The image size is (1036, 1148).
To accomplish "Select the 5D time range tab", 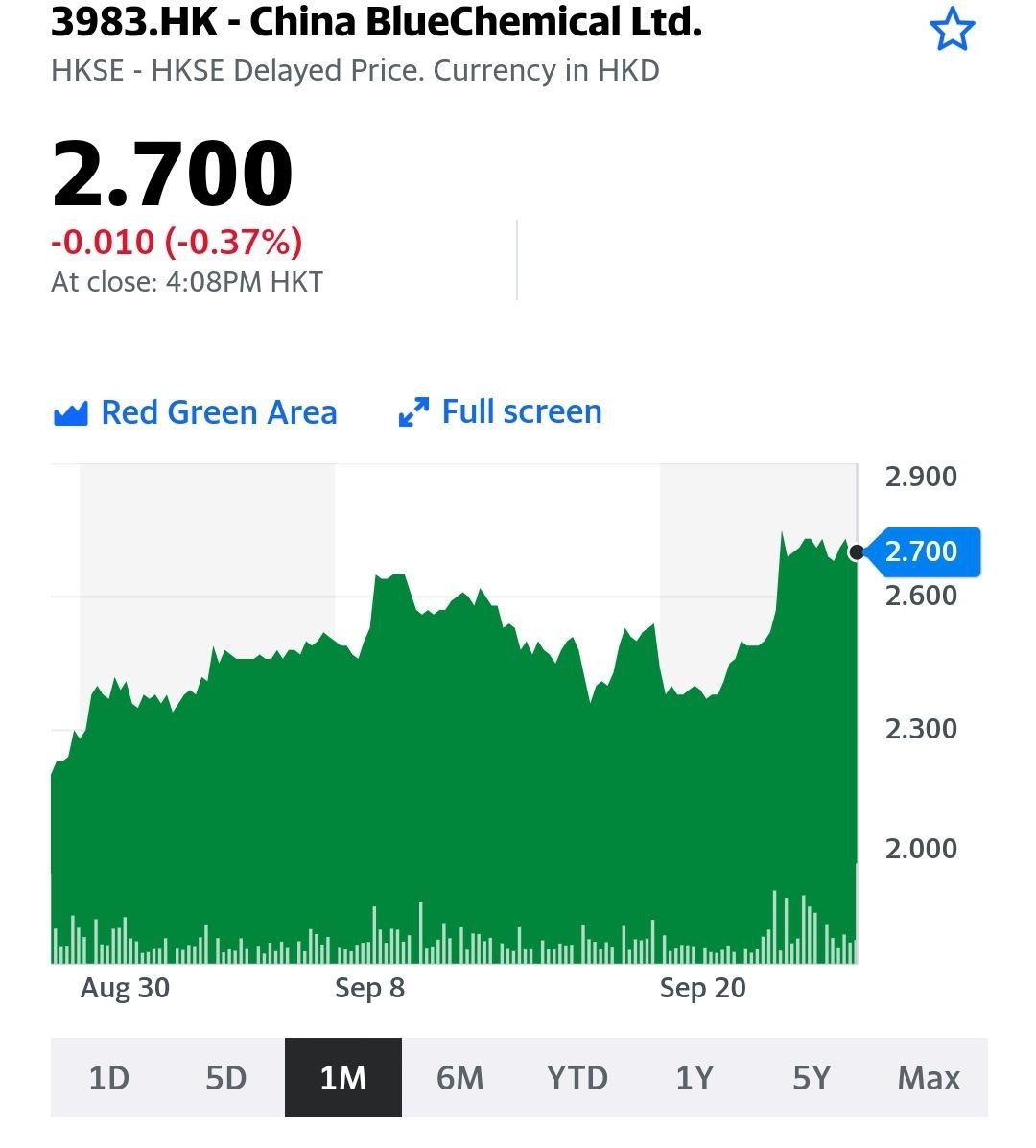I will tap(226, 1078).
